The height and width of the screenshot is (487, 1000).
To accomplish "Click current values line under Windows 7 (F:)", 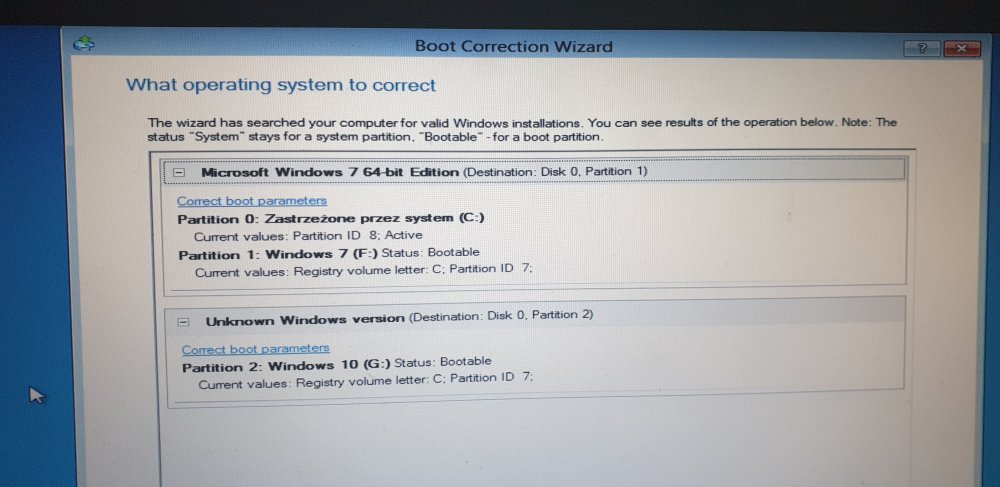I will pyautogui.click(x=364, y=271).
